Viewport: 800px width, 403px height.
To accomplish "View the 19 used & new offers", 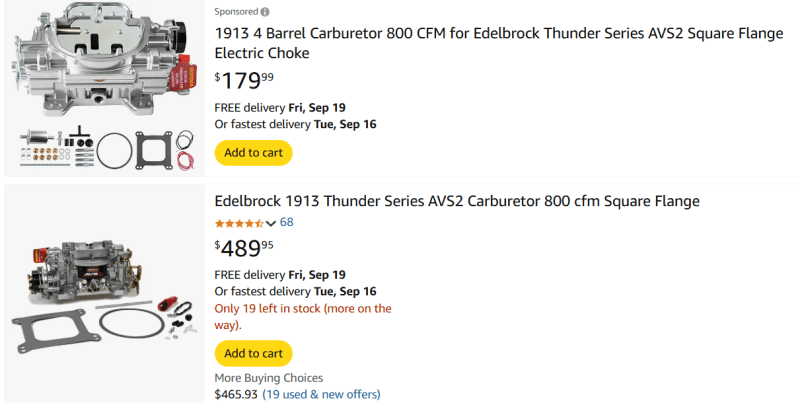I will [x=321, y=394].
